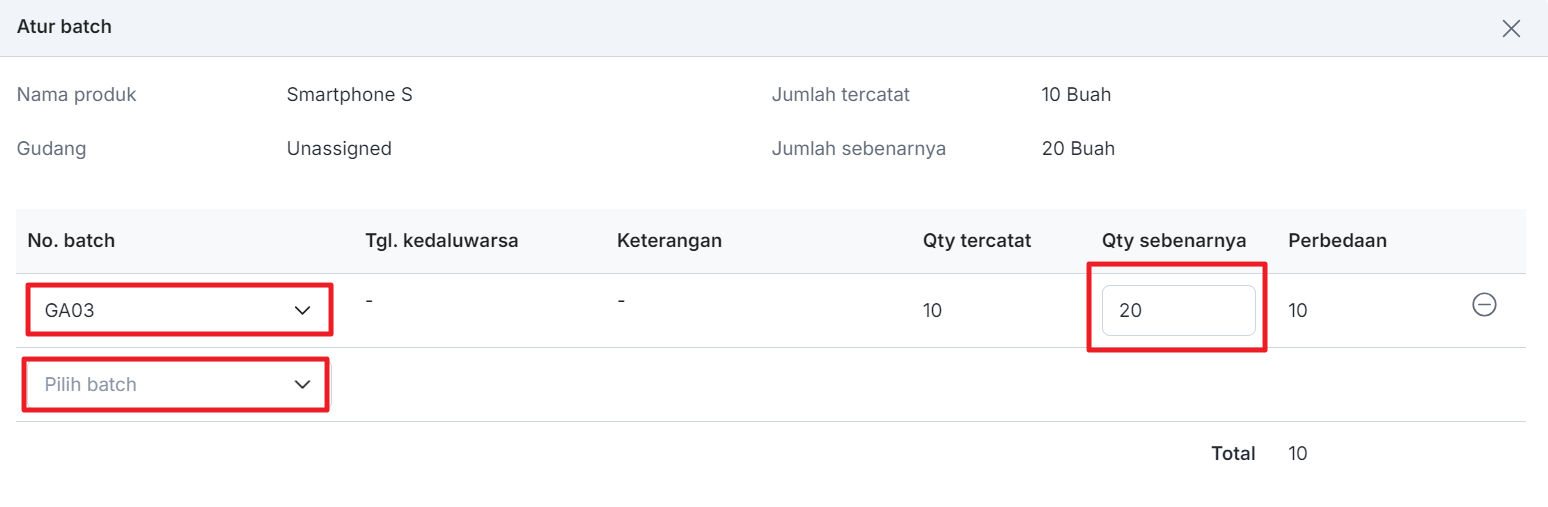This screenshot has width=1548, height=507.
Task: Select the Keterangan column header
Action: coord(669,241)
